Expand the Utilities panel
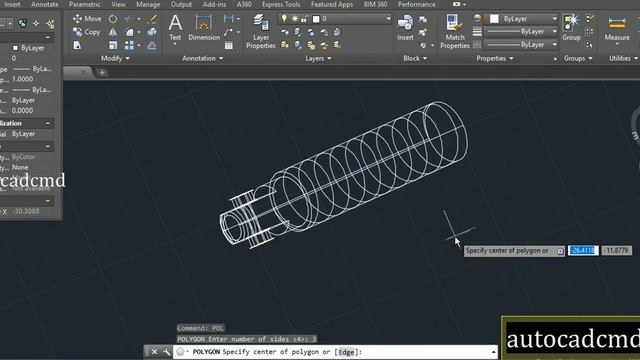Viewport: 640px width, 360px height. pos(623,58)
